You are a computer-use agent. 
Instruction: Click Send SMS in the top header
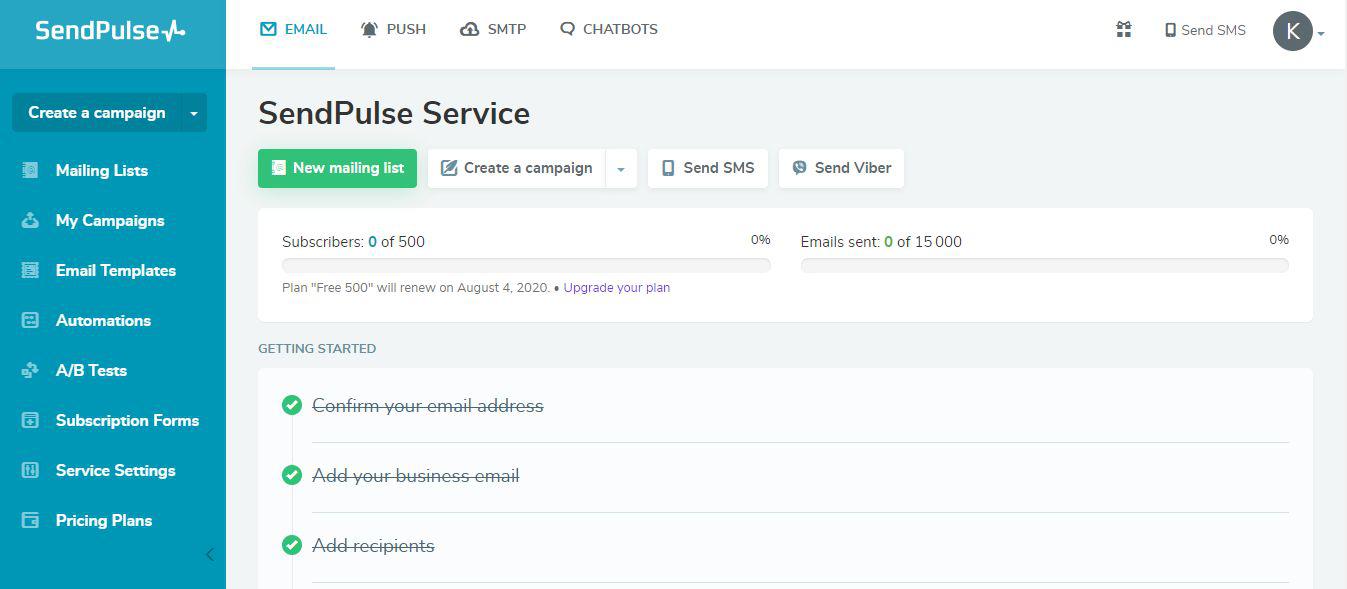1205,30
